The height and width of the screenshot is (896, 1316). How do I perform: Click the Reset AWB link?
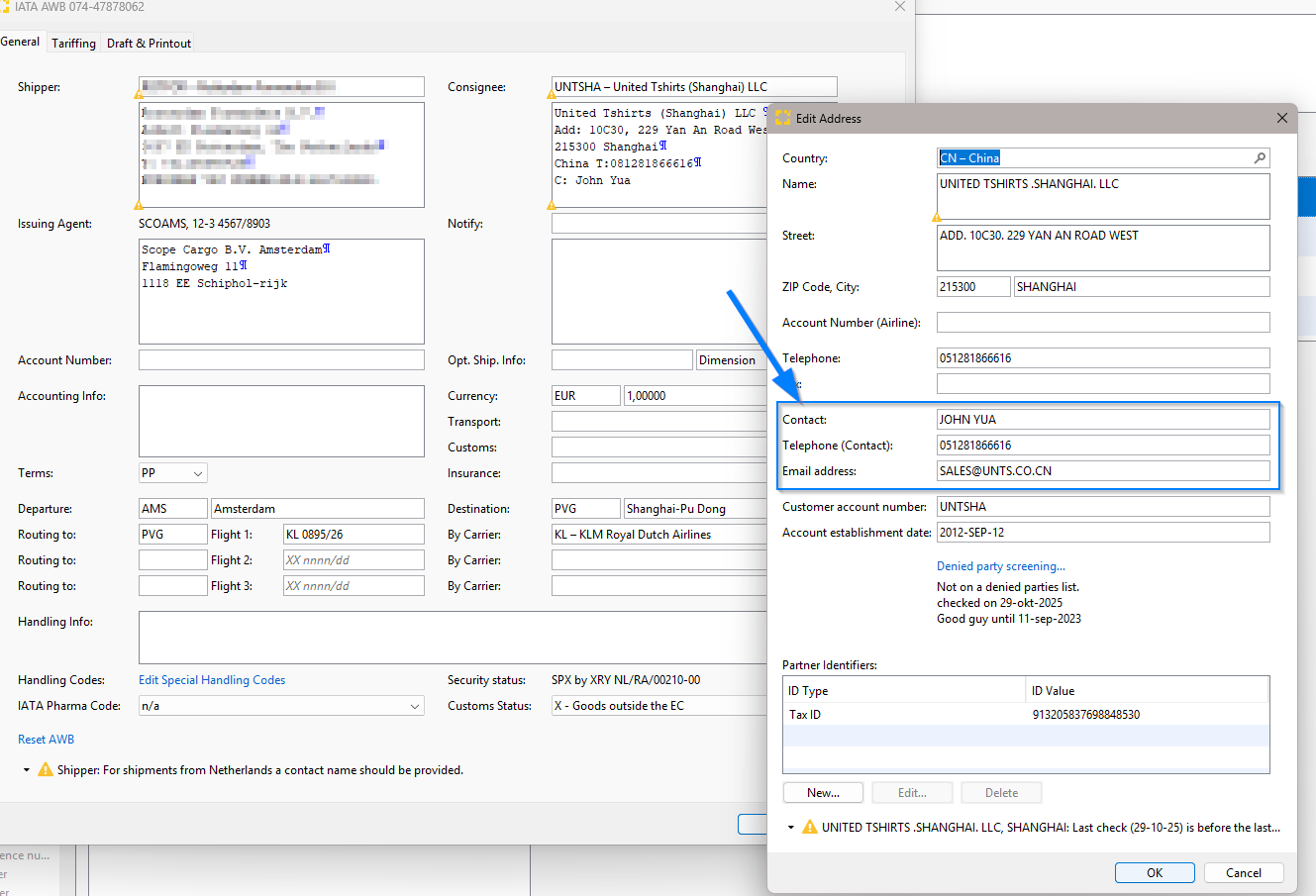[x=46, y=740]
